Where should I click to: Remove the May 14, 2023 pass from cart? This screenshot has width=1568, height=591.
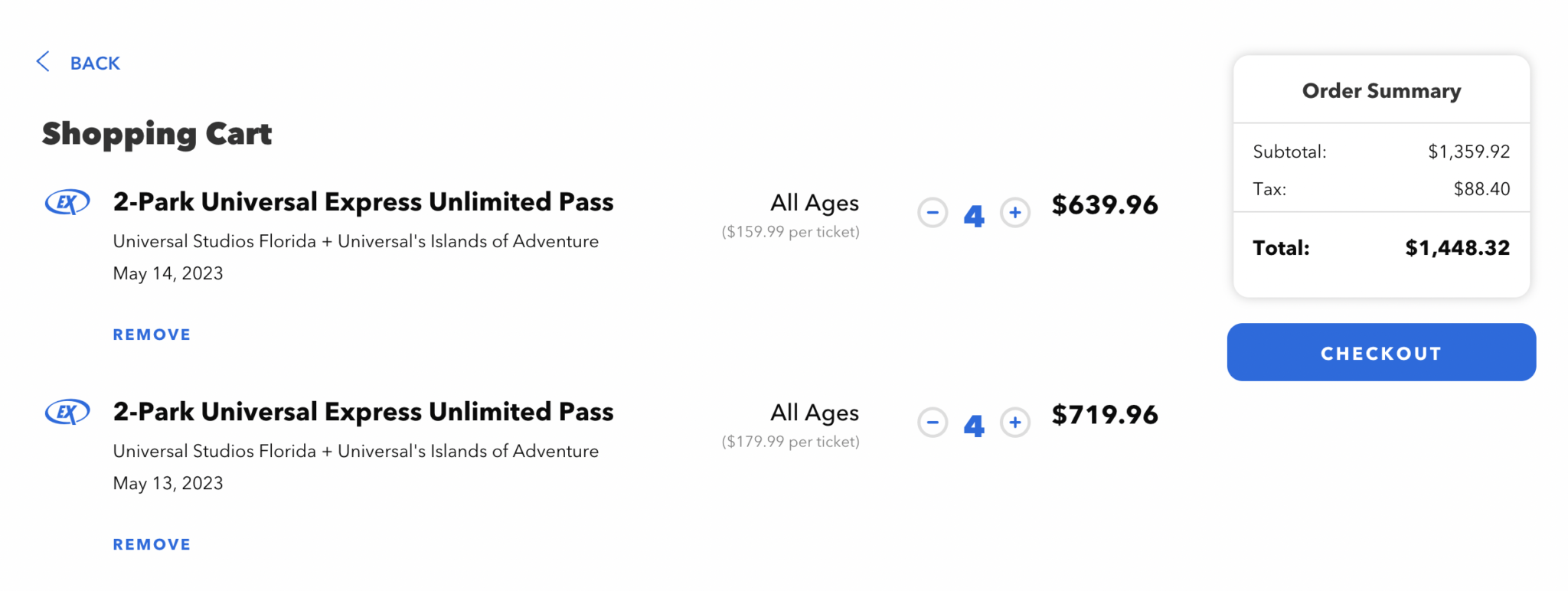click(151, 335)
